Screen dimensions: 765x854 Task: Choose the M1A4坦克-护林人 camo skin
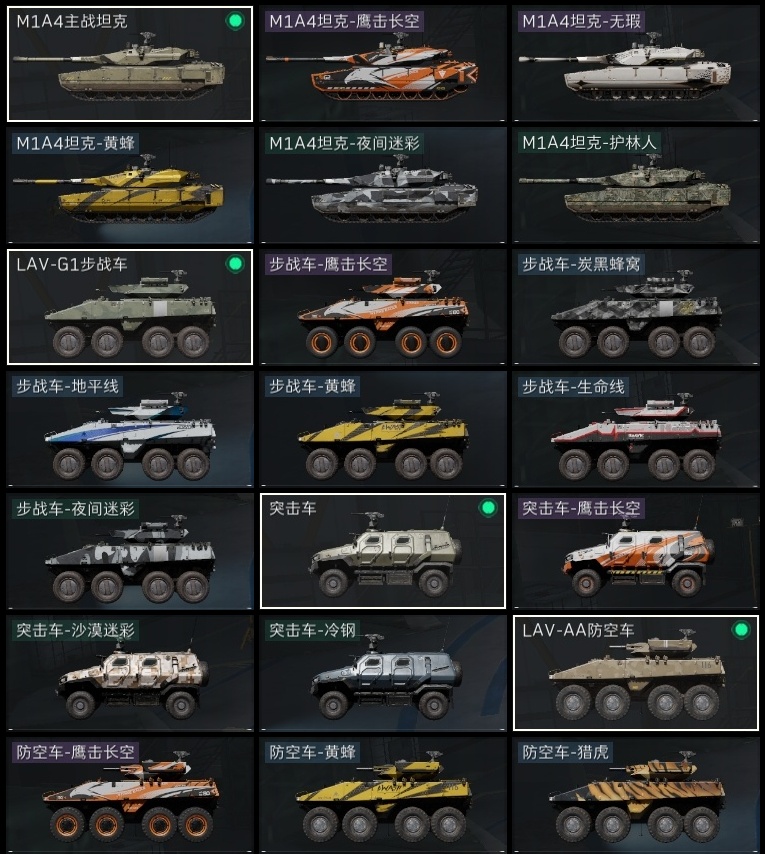pos(636,186)
